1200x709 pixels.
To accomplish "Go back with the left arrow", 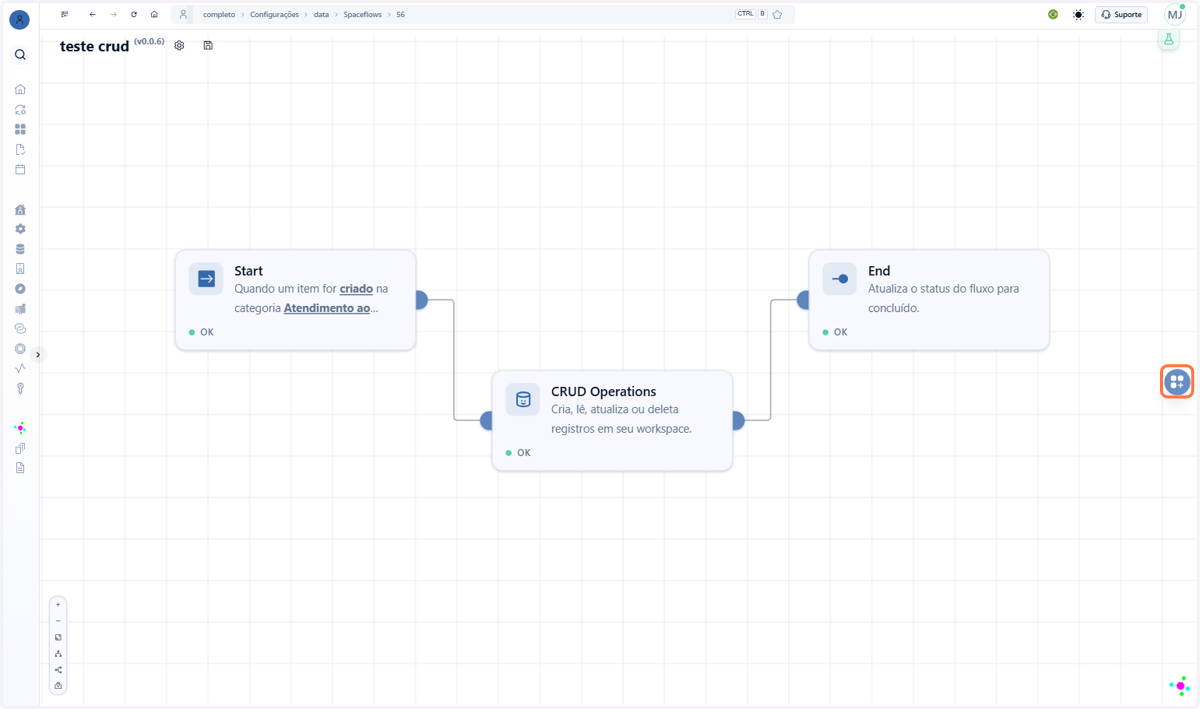I will pyautogui.click(x=92, y=15).
